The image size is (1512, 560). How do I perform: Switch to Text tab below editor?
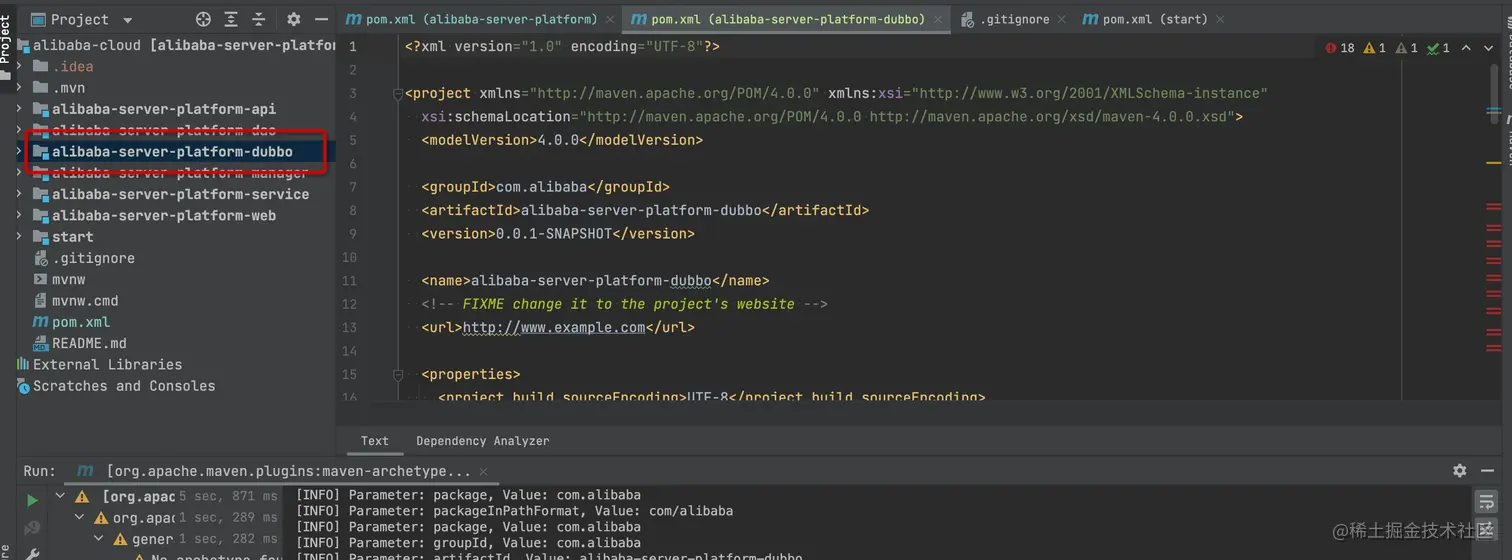pyautogui.click(x=375, y=441)
